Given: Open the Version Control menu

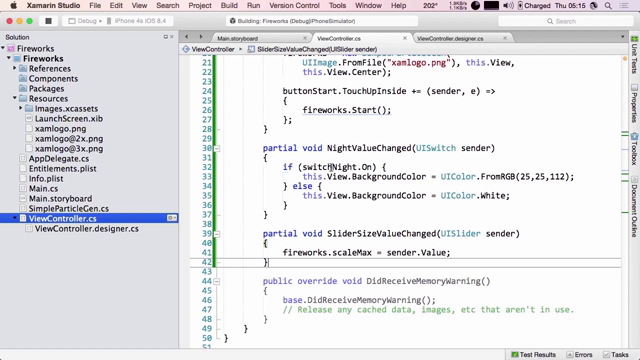Looking at the screenshot, I should pyautogui.click(x=294, y=5).
